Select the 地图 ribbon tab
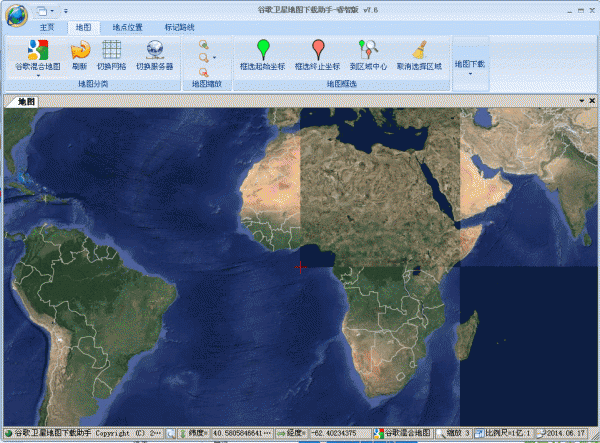This screenshot has width=600, height=443. coord(83,28)
